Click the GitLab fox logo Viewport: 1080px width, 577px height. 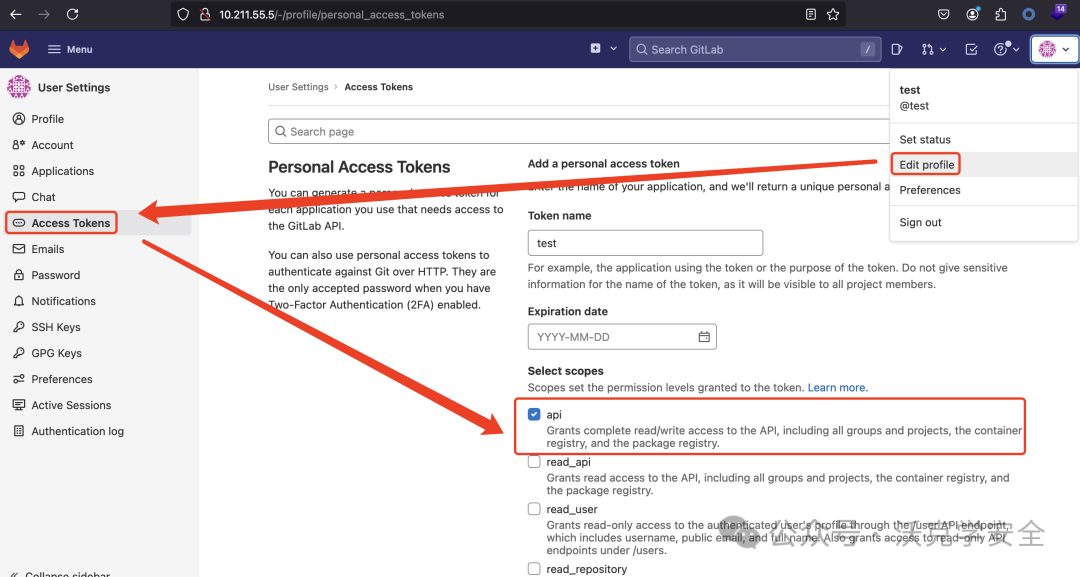pyautogui.click(x=19, y=49)
